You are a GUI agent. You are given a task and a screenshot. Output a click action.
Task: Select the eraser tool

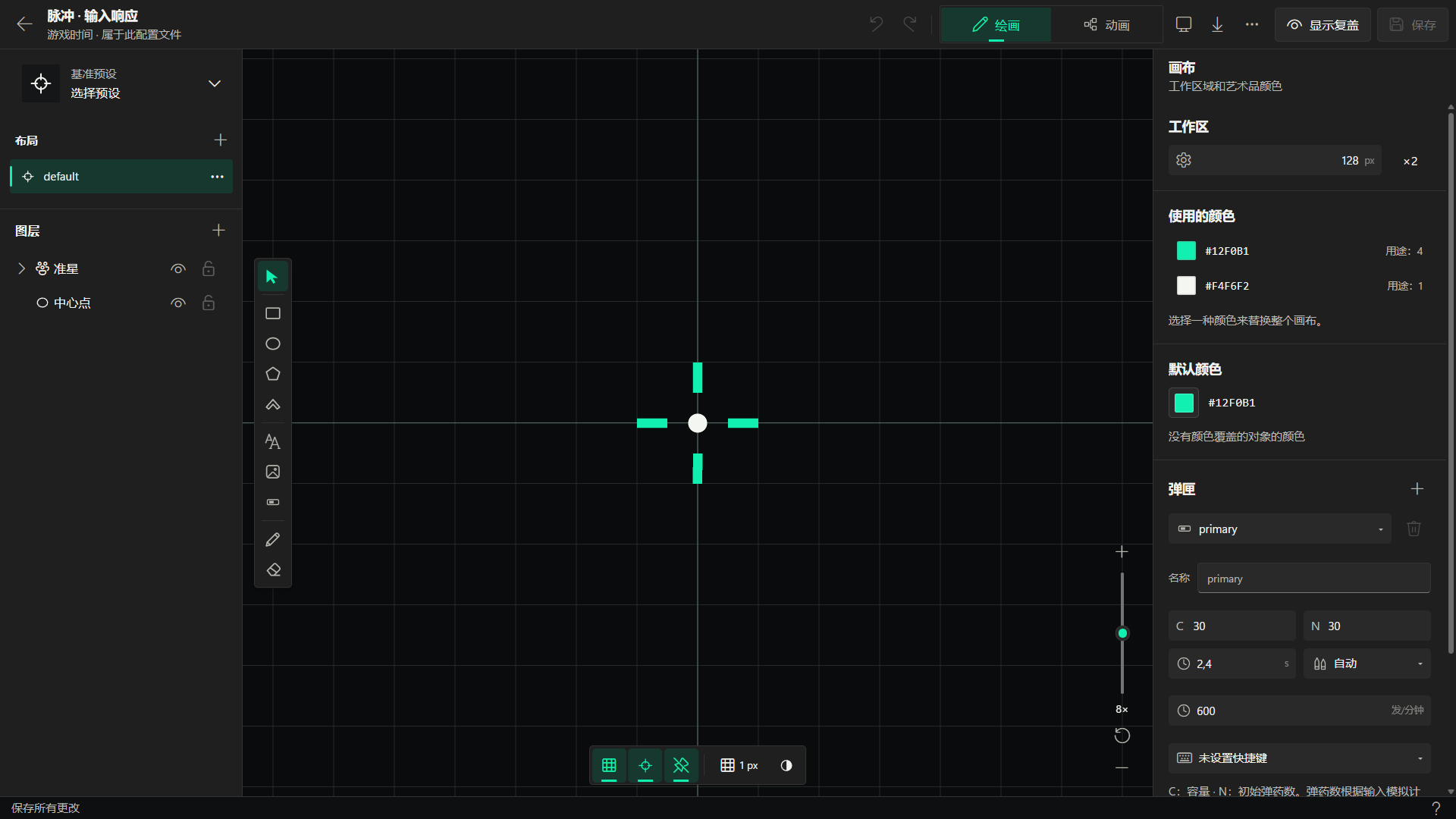[273, 570]
